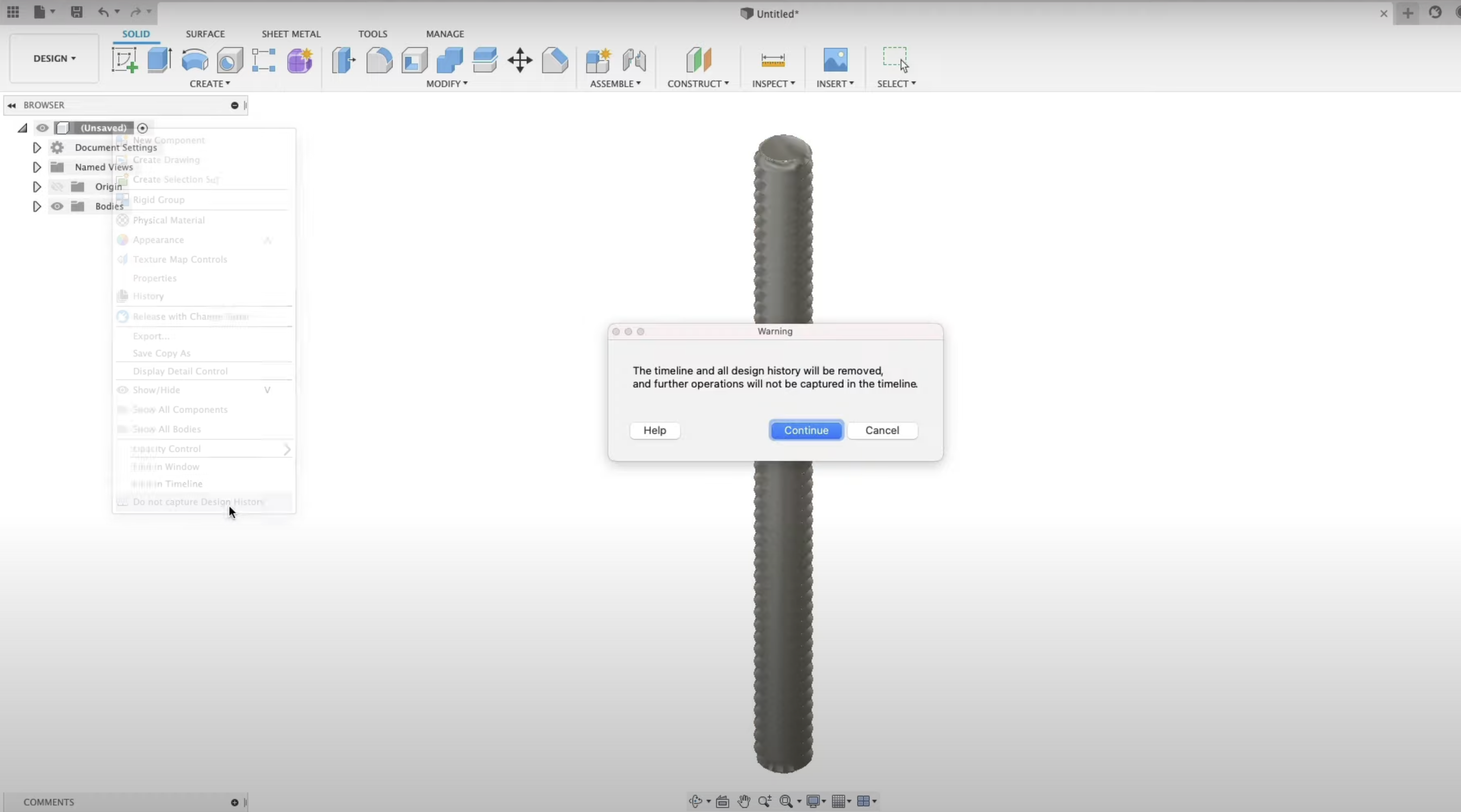Screen dimensions: 1461x812
Task: Select the Create Sketch tool
Action: [124, 60]
